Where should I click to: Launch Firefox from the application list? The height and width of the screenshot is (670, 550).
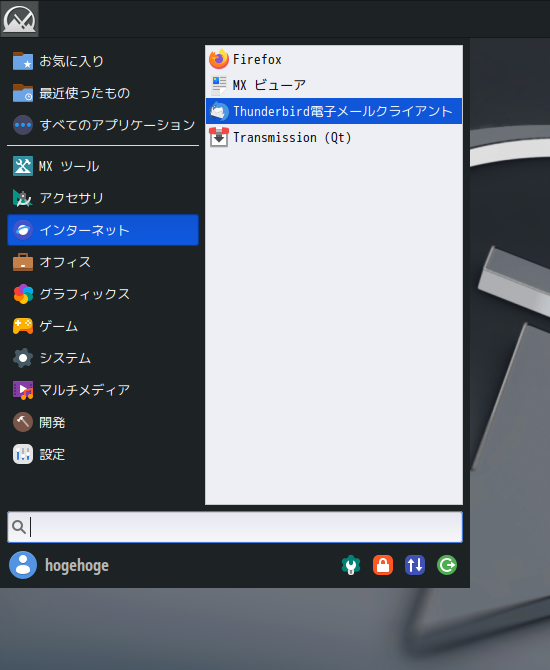coord(334,59)
